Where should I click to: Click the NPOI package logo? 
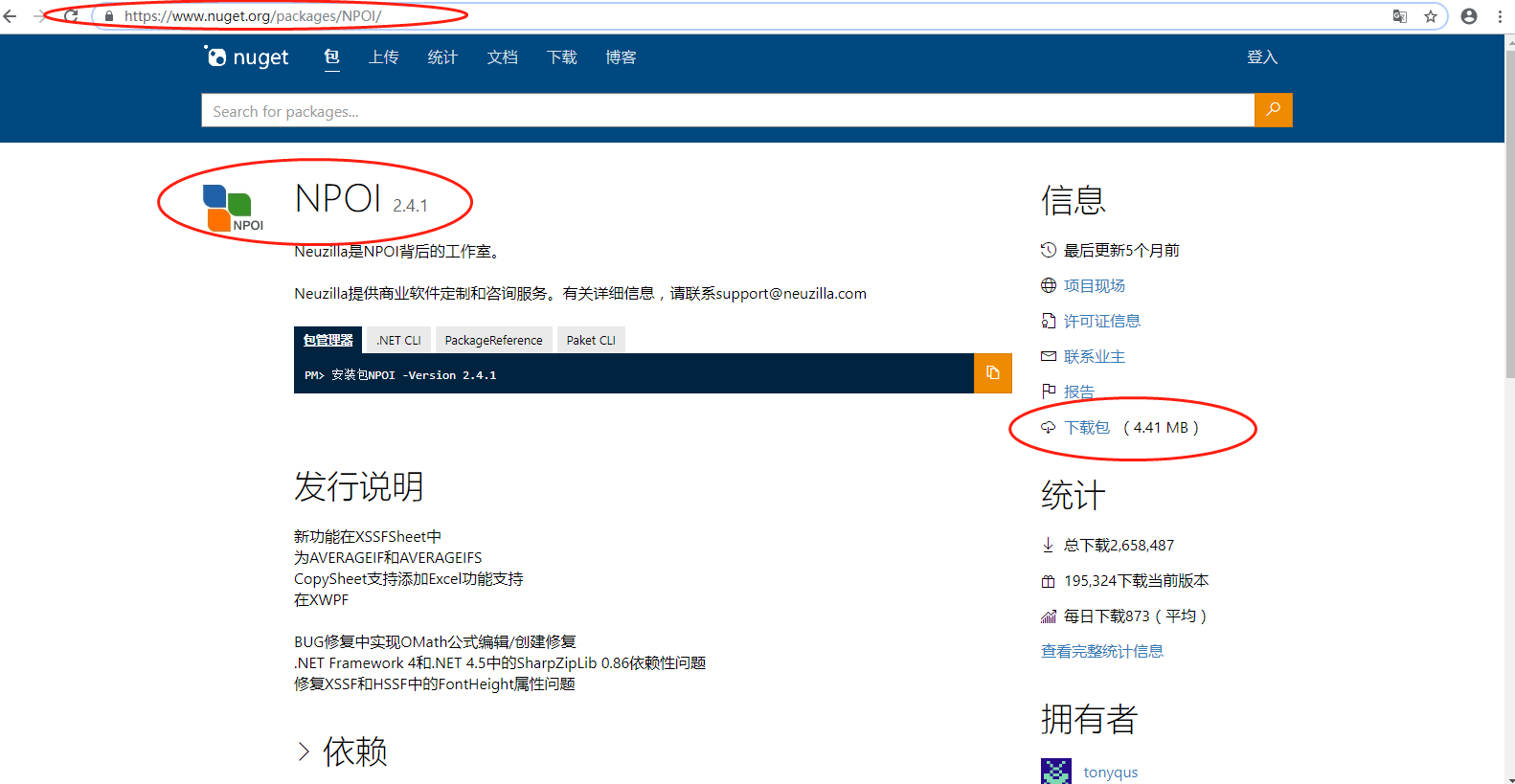(233, 208)
